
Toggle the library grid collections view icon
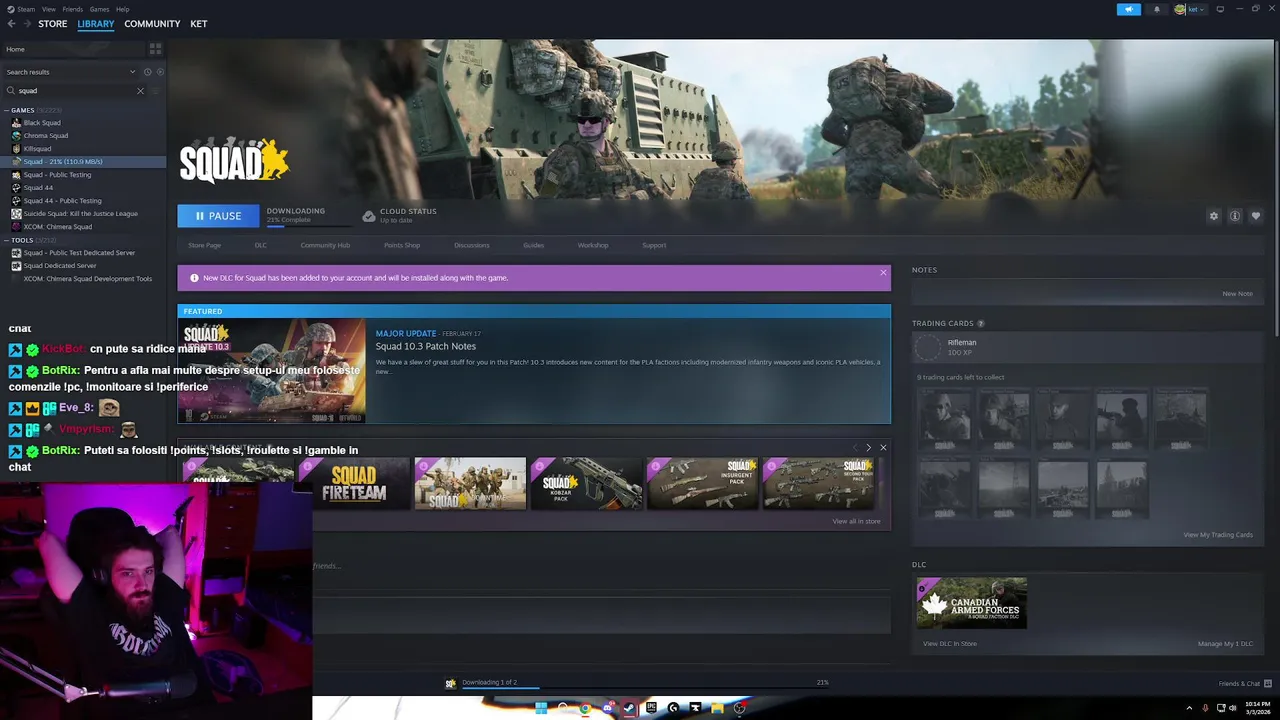point(155,48)
